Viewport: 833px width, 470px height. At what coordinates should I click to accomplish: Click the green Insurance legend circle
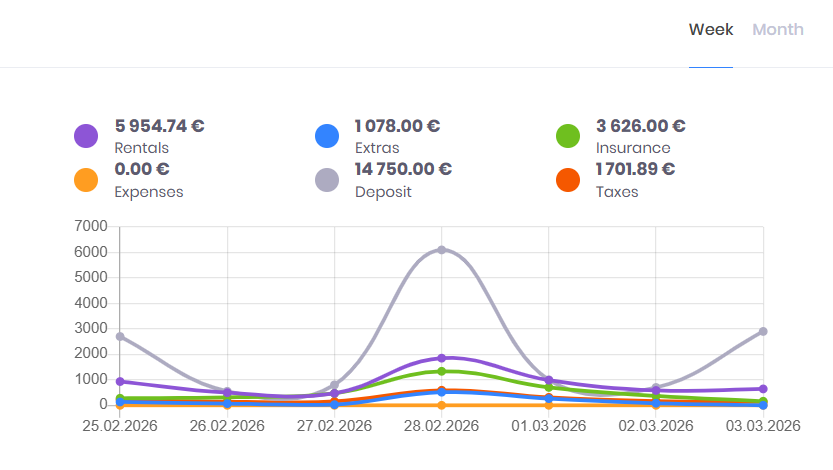coord(568,136)
